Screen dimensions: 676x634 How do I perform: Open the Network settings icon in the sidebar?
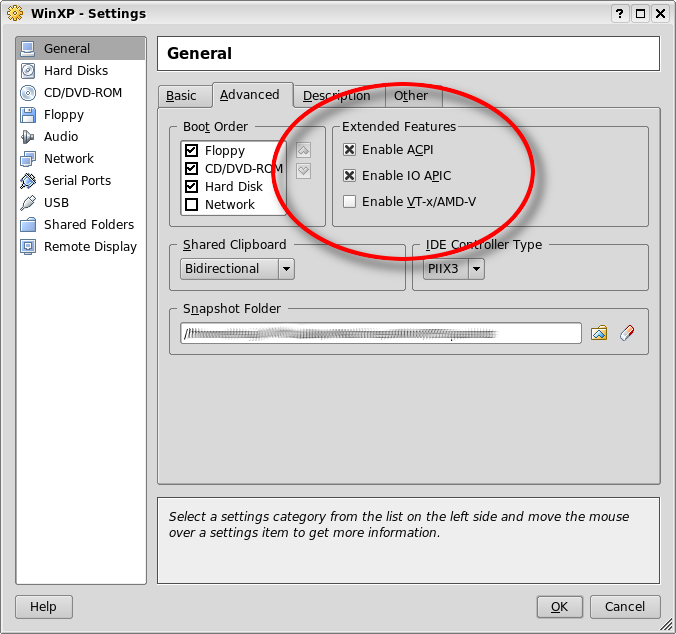point(28,159)
